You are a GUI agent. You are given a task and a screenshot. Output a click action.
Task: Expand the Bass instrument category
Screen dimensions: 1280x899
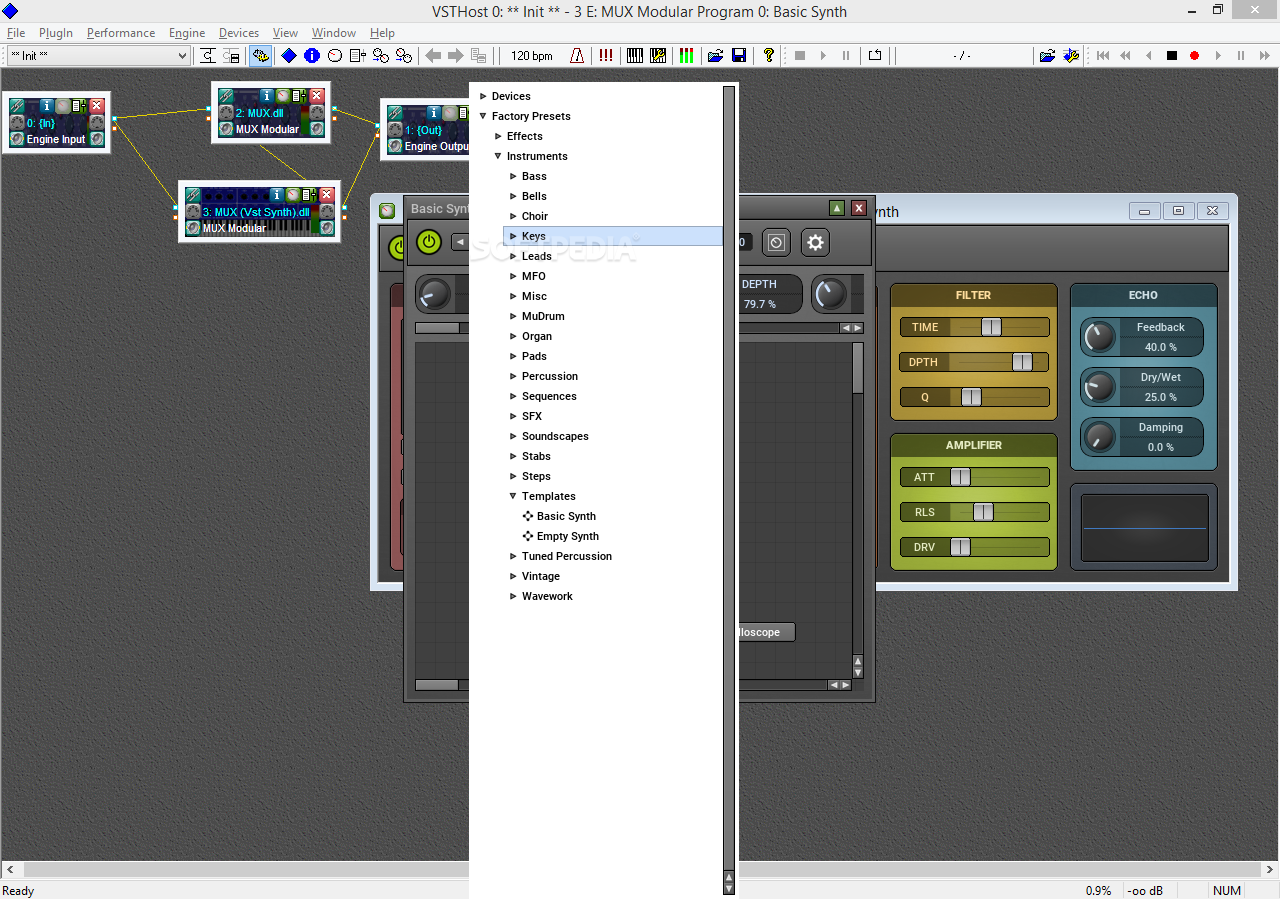[x=513, y=176]
